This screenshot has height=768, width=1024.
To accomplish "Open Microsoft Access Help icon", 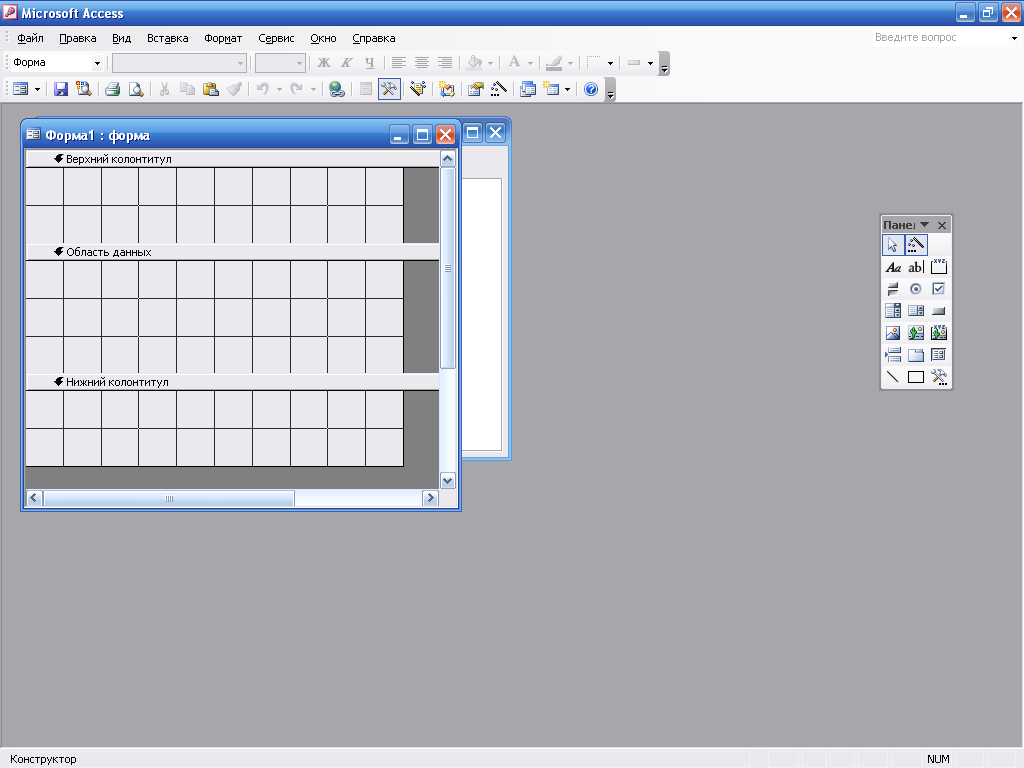I will tap(591, 89).
